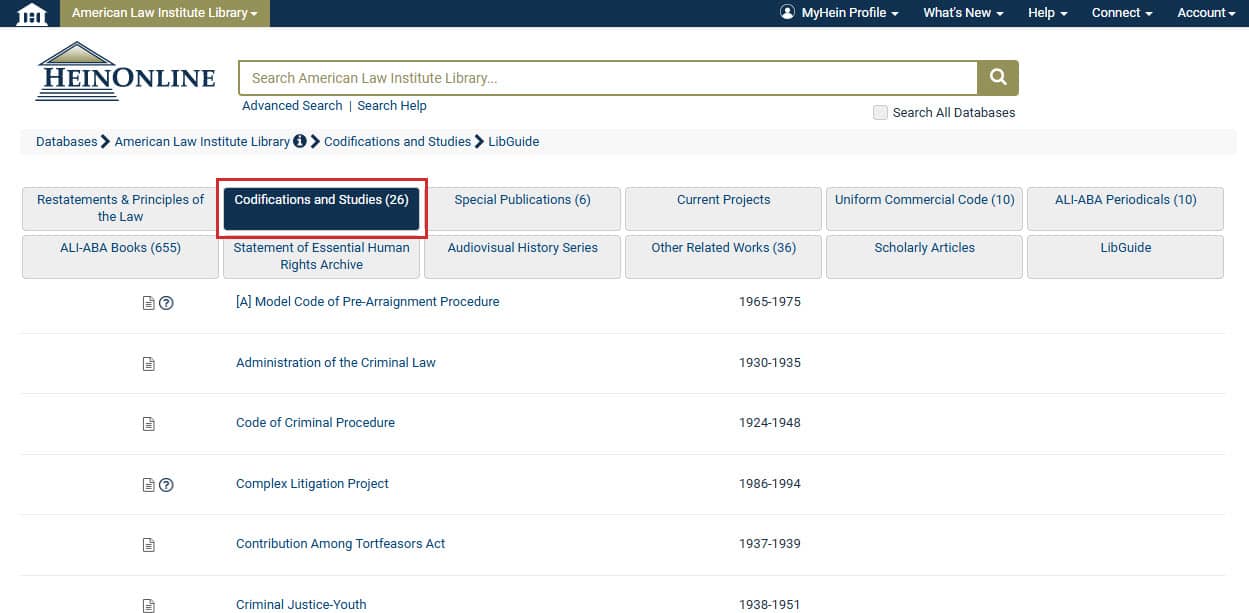
Task: Click the person icon next to MyHein Profile
Action: click(788, 13)
